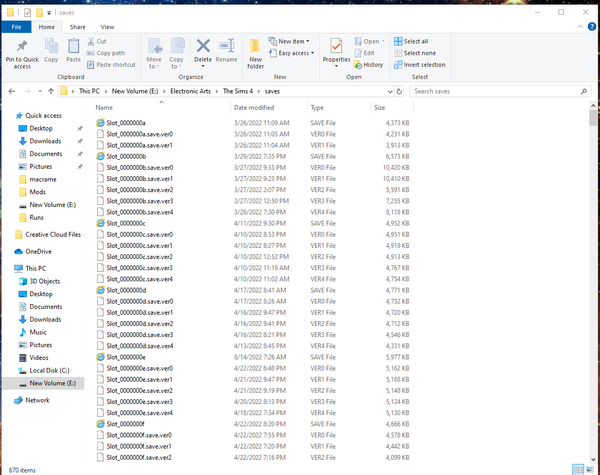
Task: Create a New folder from ribbon
Action: click(255, 54)
